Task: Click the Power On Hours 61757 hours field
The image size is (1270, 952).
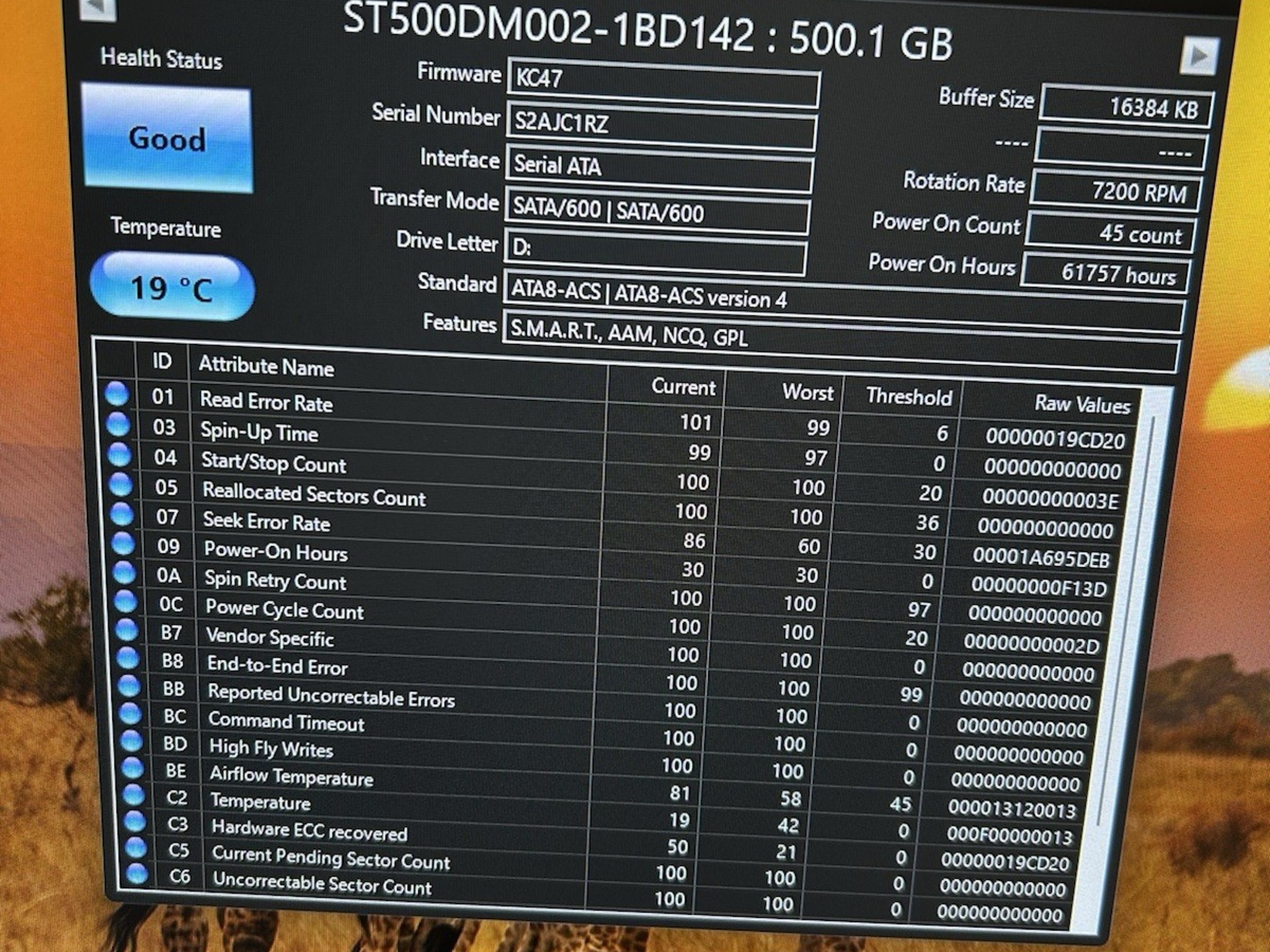Action: (x=1106, y=273)
